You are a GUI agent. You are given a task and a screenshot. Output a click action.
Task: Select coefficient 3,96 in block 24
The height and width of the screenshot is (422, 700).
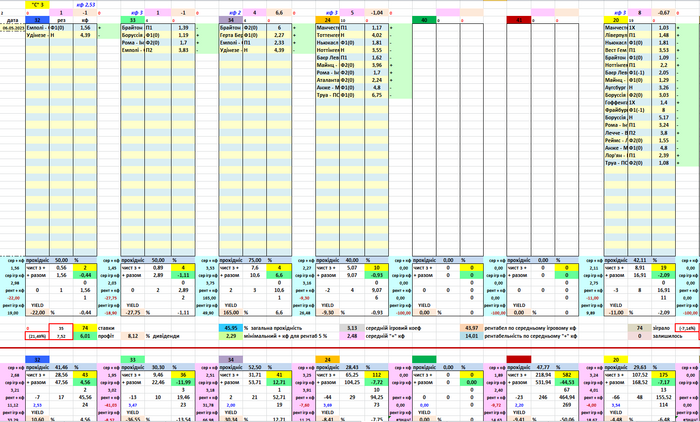tap(376, 65)
